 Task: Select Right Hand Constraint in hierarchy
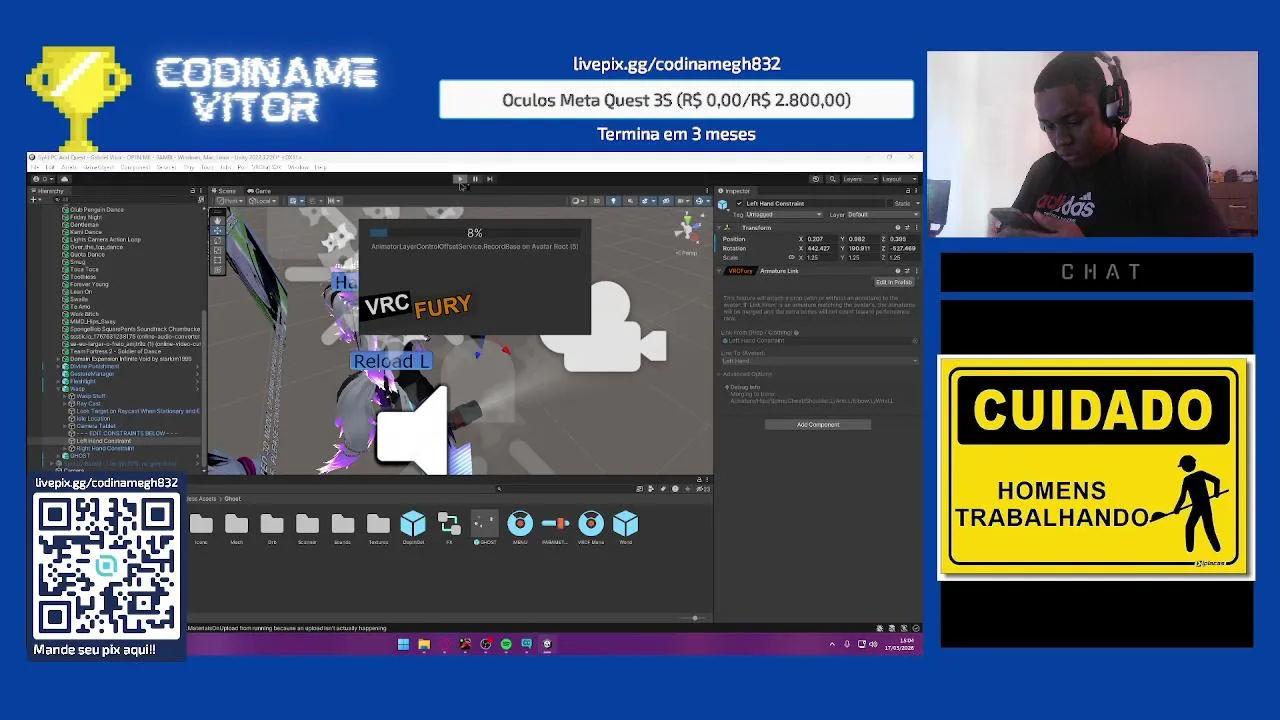(105, 448)
